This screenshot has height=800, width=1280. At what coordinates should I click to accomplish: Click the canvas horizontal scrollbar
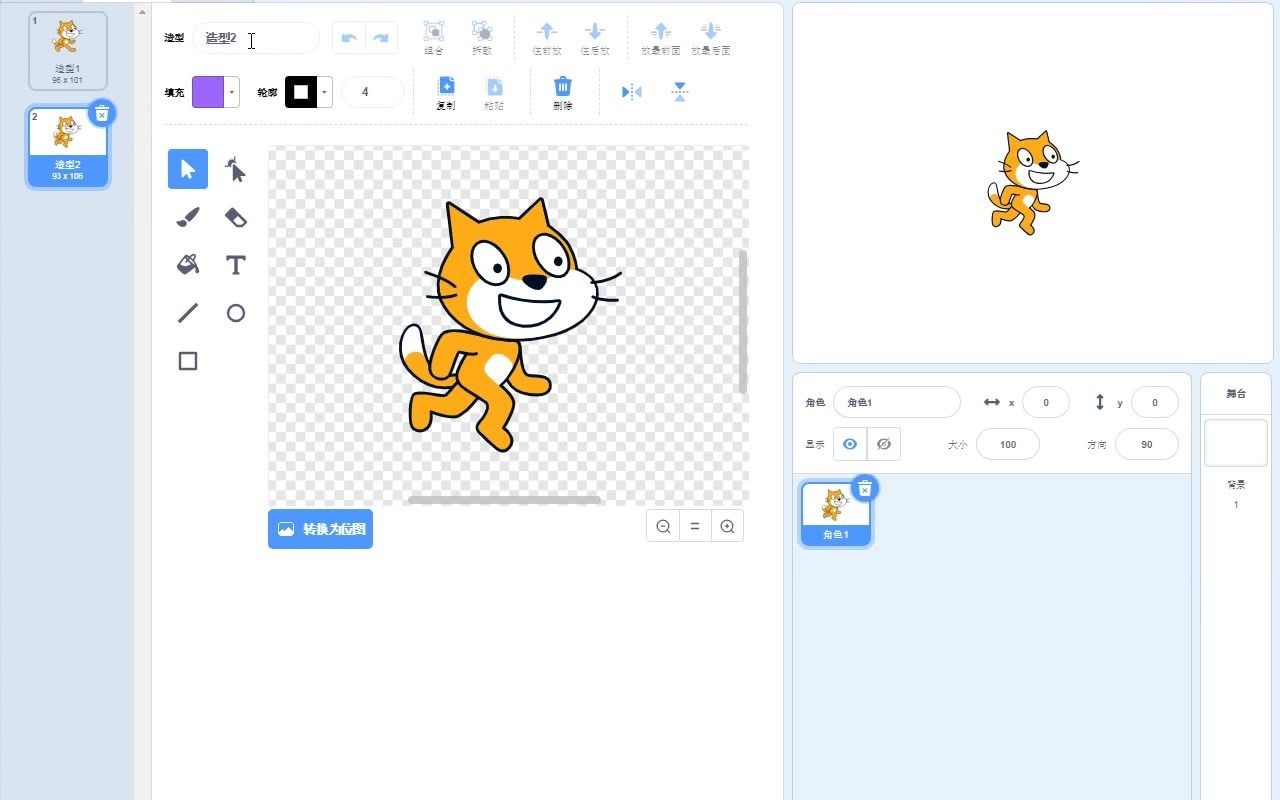(x=504, y=499)
